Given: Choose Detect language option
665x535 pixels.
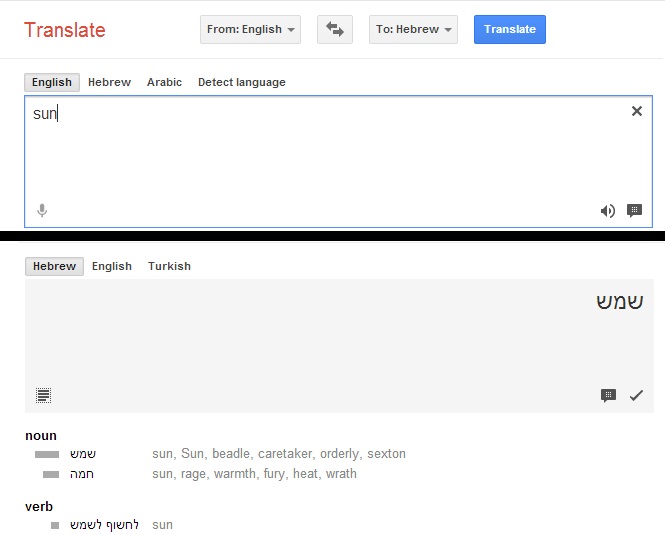Looking at the screenshot, I should [x=241, y=82].
